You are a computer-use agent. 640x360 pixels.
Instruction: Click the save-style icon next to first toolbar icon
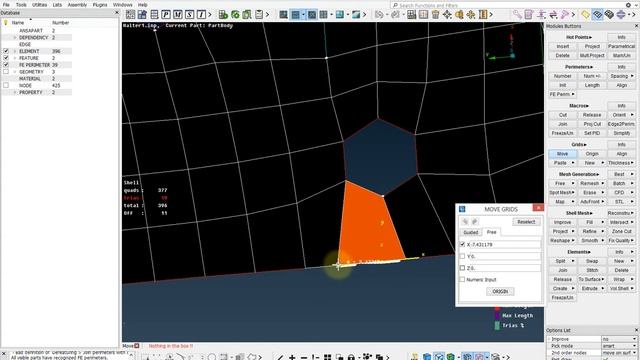142,15
